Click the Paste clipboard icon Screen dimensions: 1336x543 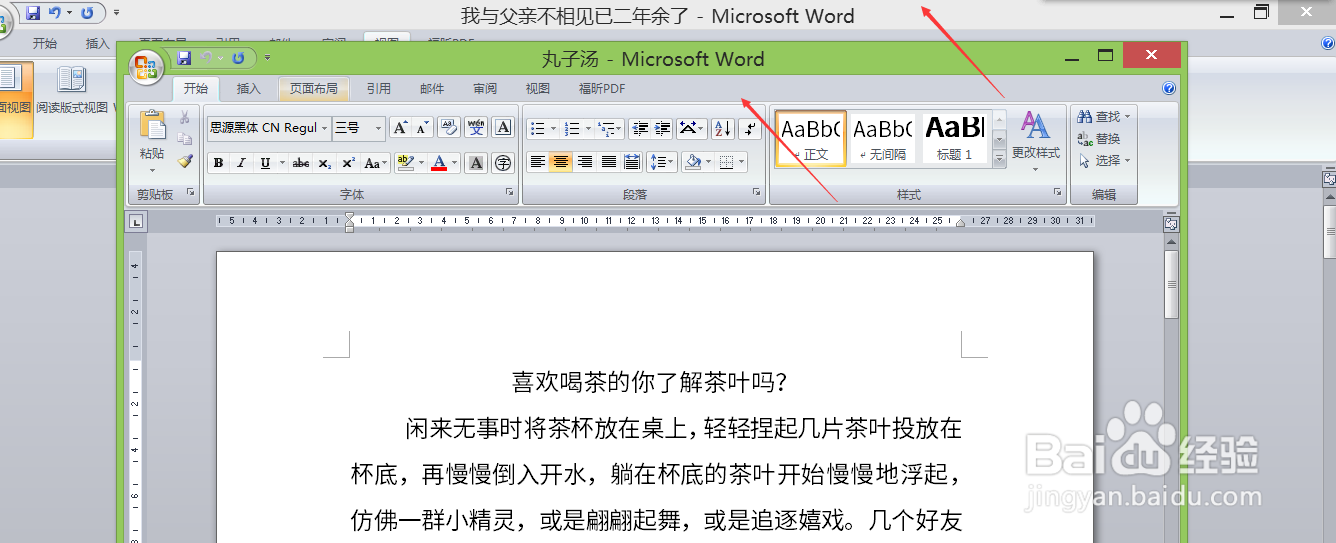[152, 124]
